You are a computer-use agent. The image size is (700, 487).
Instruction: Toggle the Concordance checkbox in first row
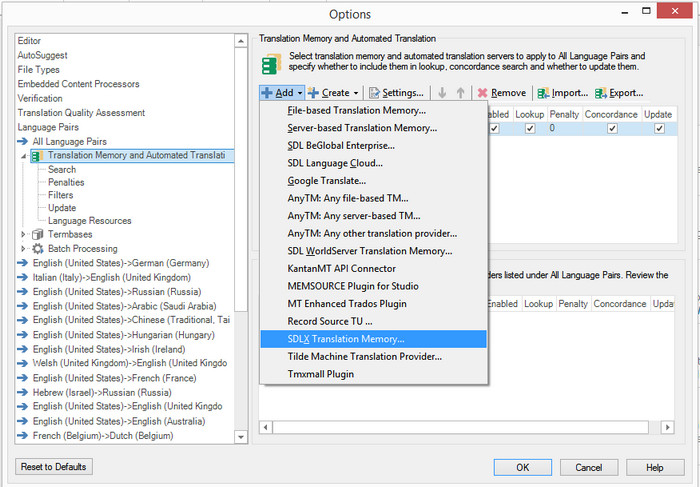612,129
